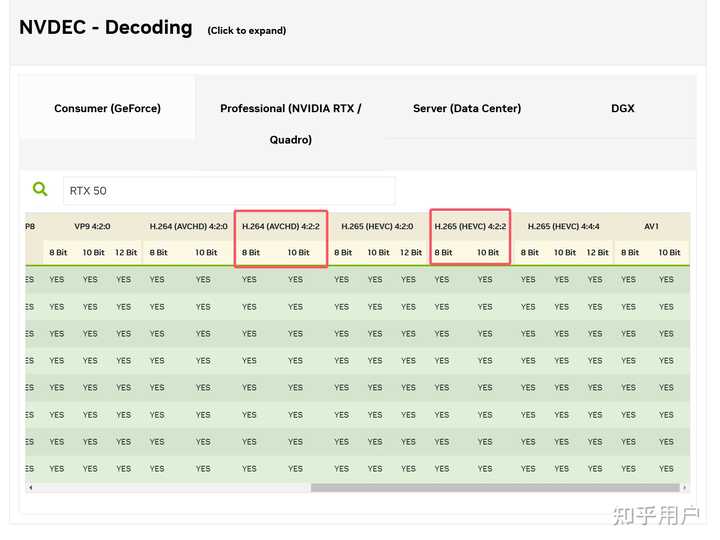
Task: Click the H.264 (AVCHD) 4:2:2 header
Action: click(x=281, y=226)
